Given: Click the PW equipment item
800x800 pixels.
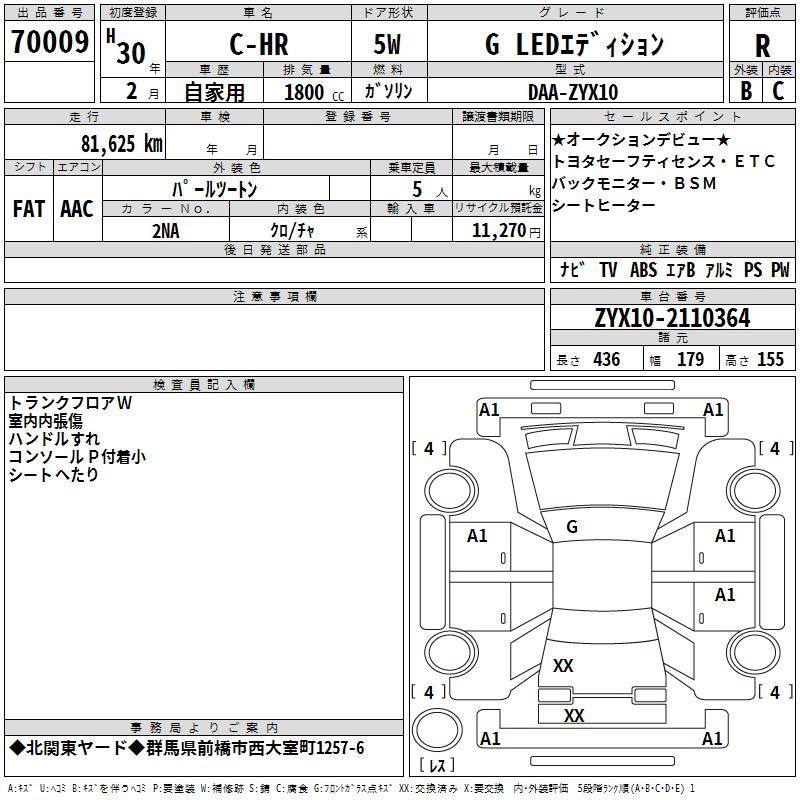Looking at the screenshot, I should (x=780, y=269).
